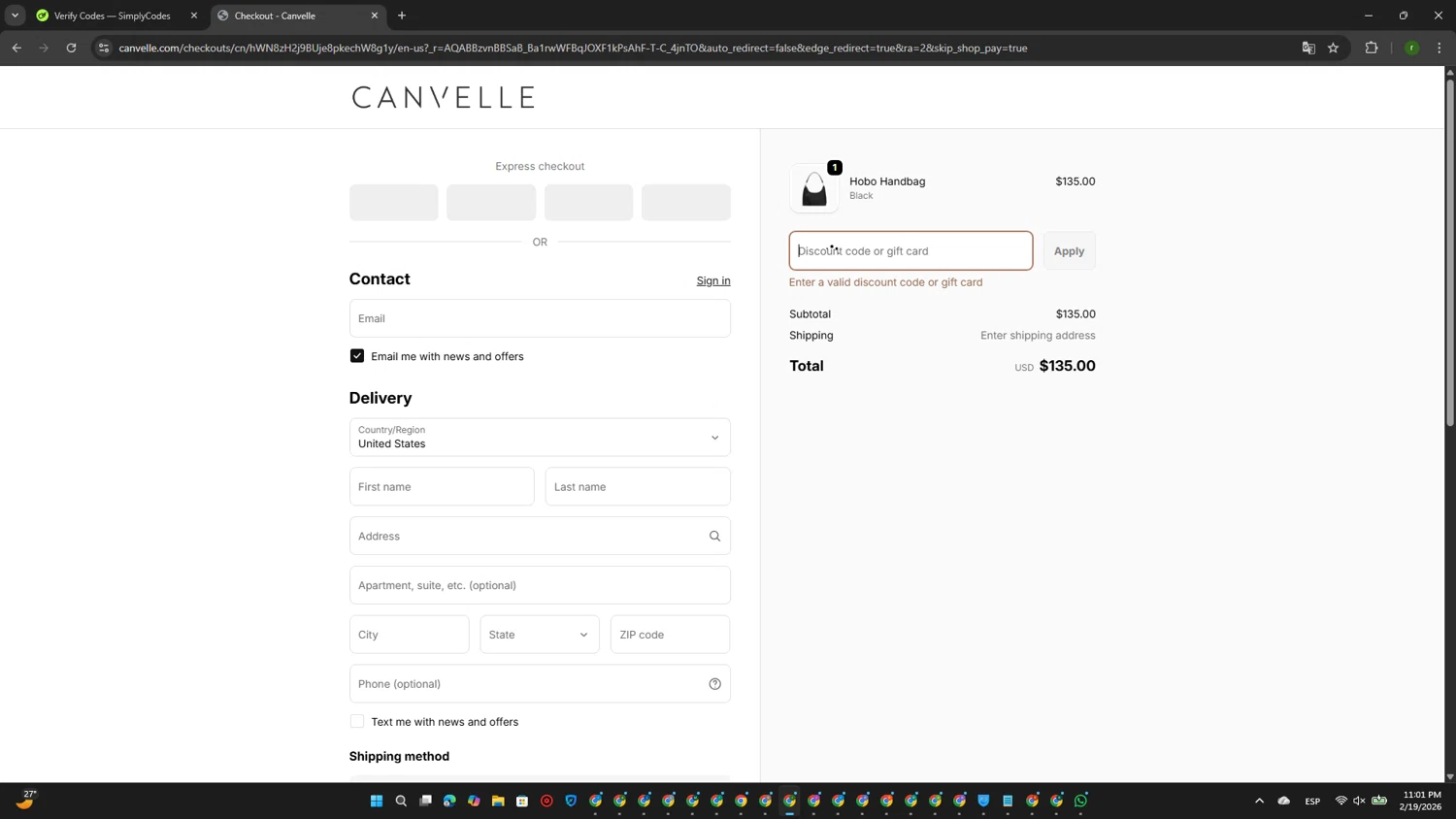1456x819 pixels.
Task: Click the Sign in link
Action: pyautogui.click(x=713, y=280)
